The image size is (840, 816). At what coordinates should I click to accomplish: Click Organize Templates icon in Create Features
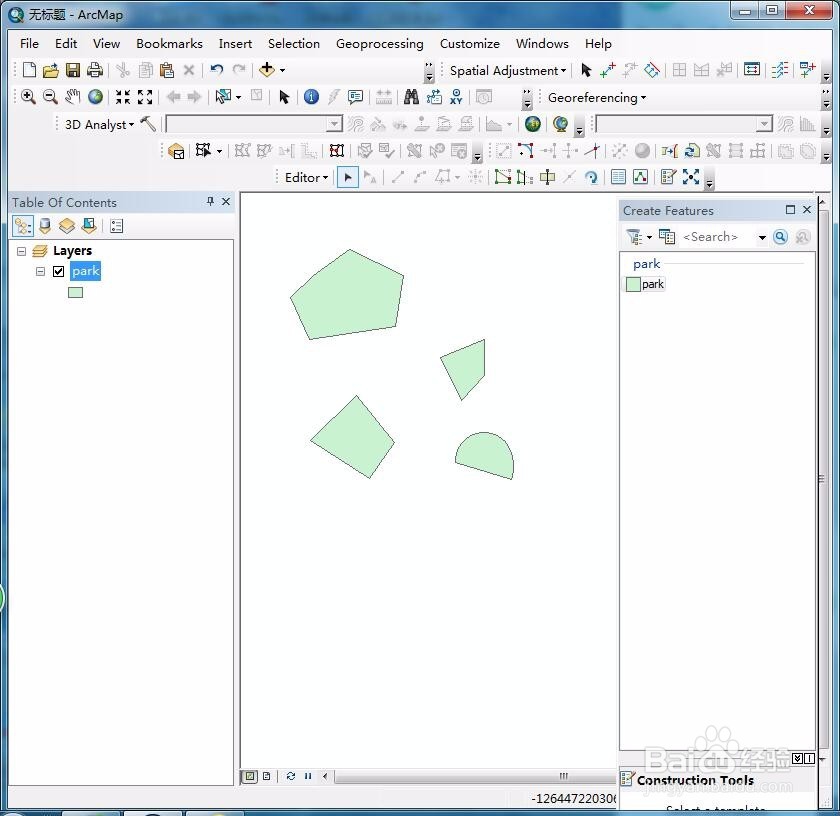pos(667,237)
